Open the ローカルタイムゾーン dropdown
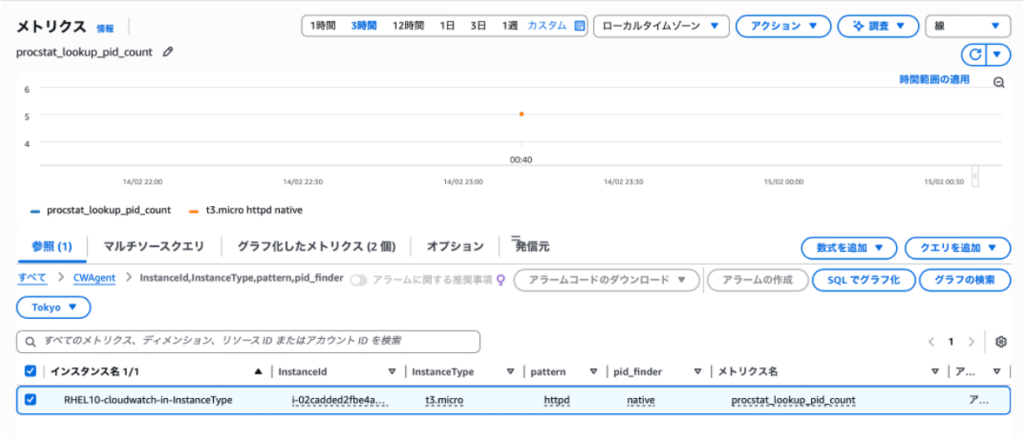 tap(661, 26)
